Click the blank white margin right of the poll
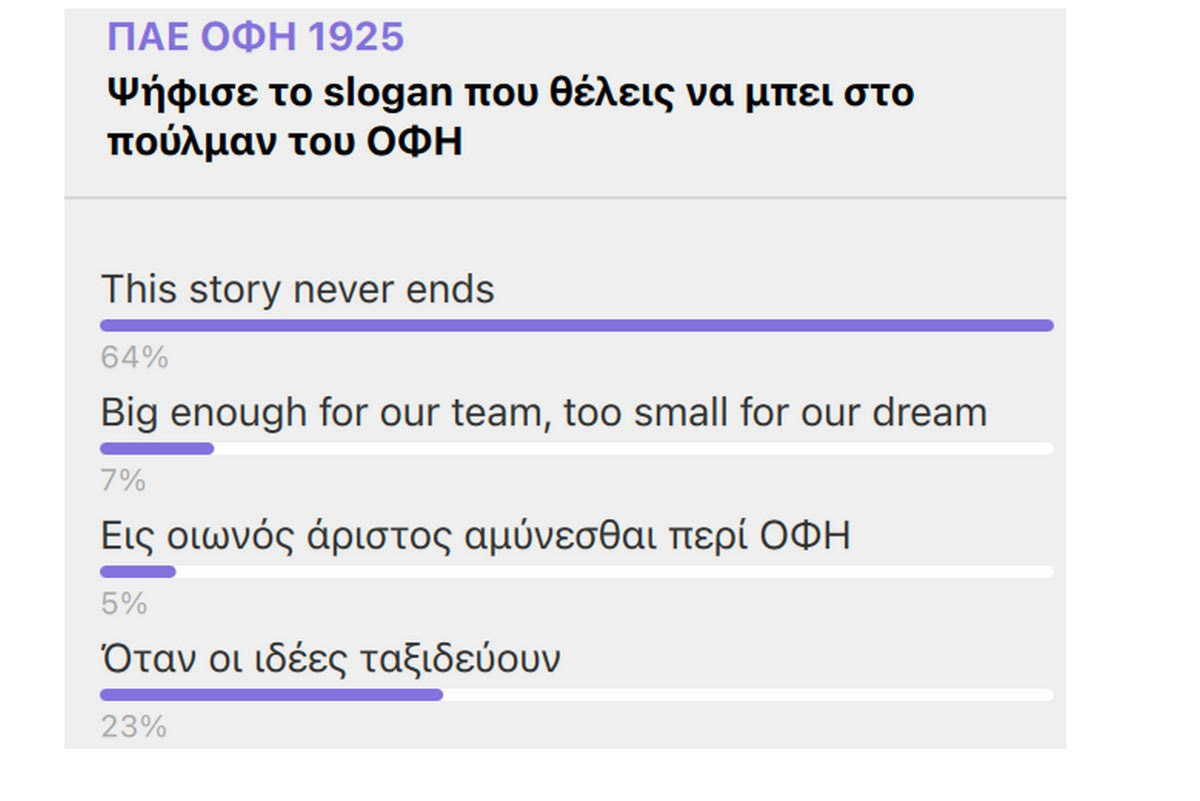 [1132, 400]
